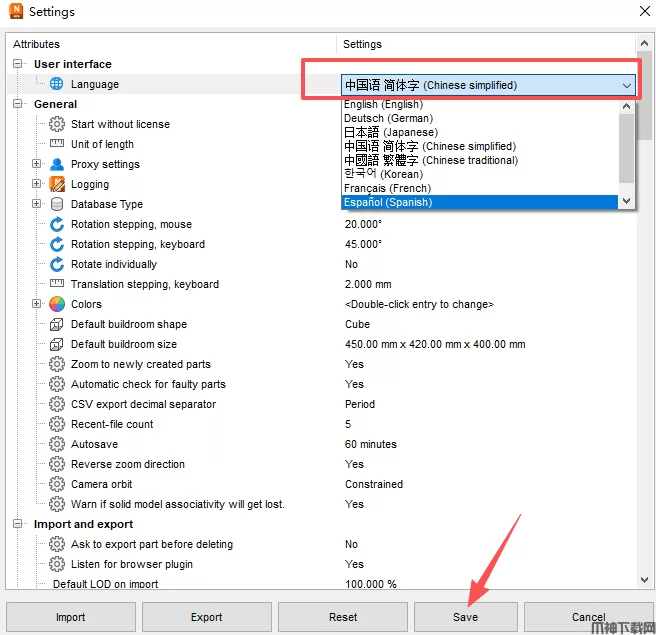The height and width of the screenshot is (635, 656).
Task: Open the Language combo box arrow
Action: click(x=626, y=85)
